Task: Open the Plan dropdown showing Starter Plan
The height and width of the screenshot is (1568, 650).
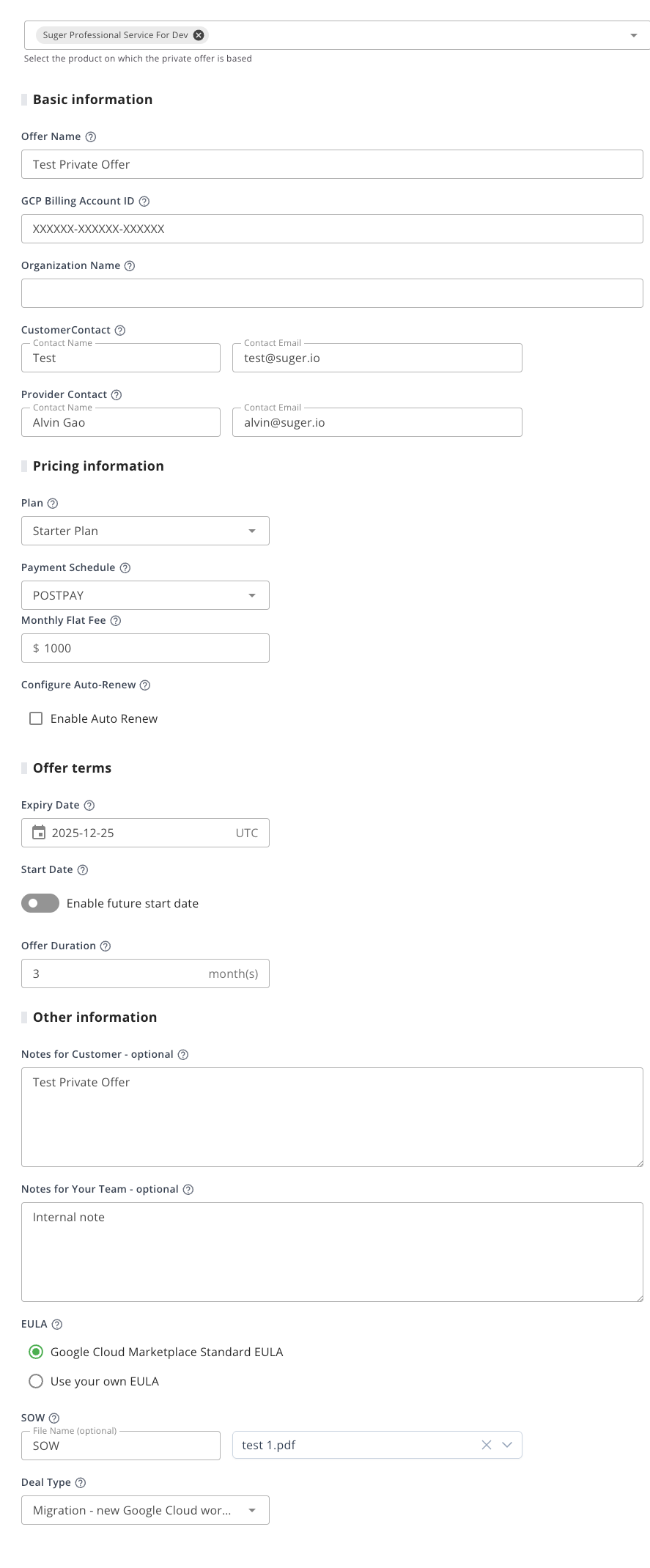Action: coord(252,530)
